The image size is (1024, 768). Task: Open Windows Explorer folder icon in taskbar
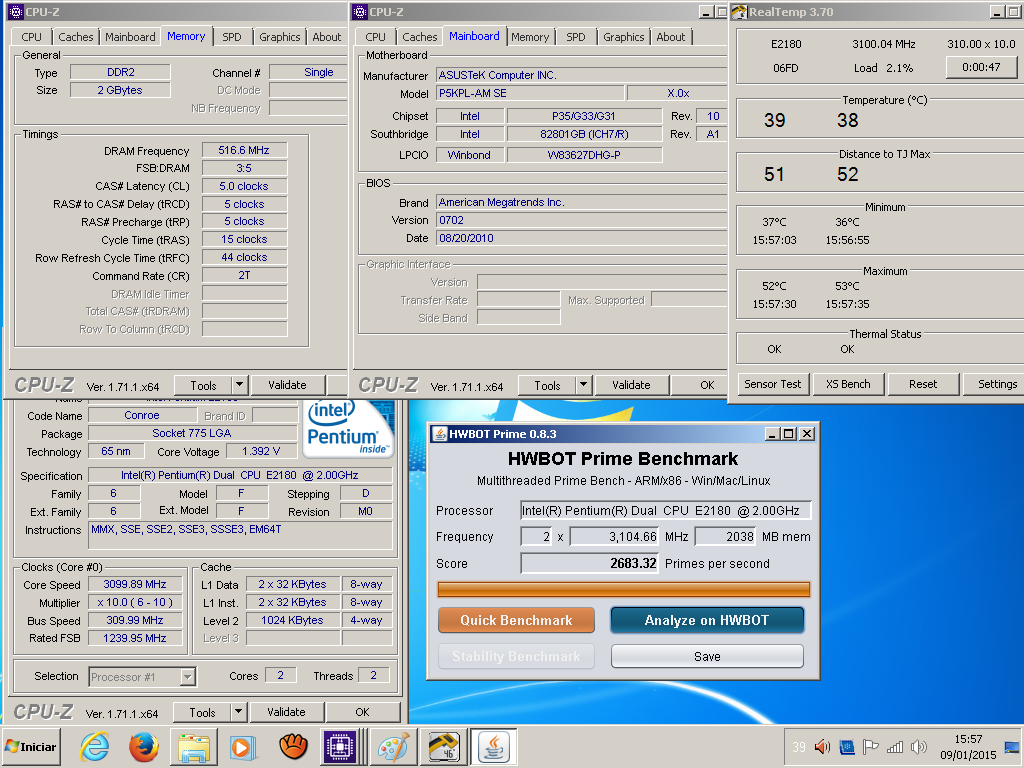194,746
